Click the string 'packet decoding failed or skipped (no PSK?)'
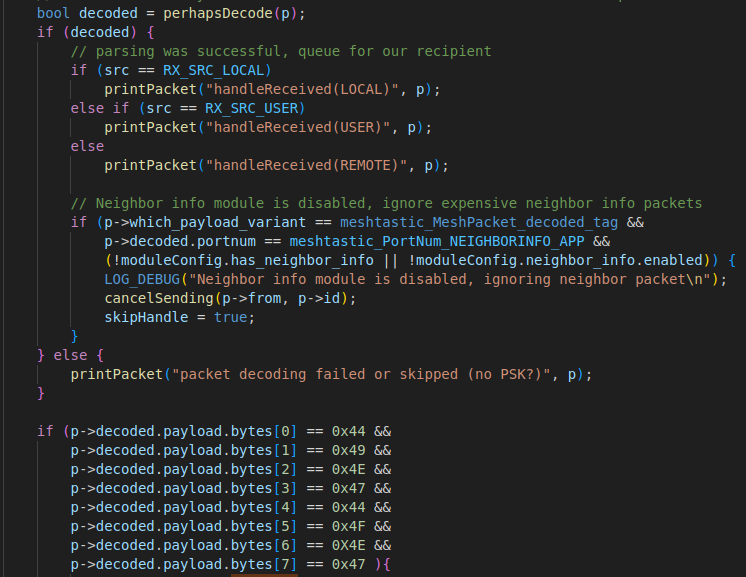746x577 pixels. click(361, 374)
